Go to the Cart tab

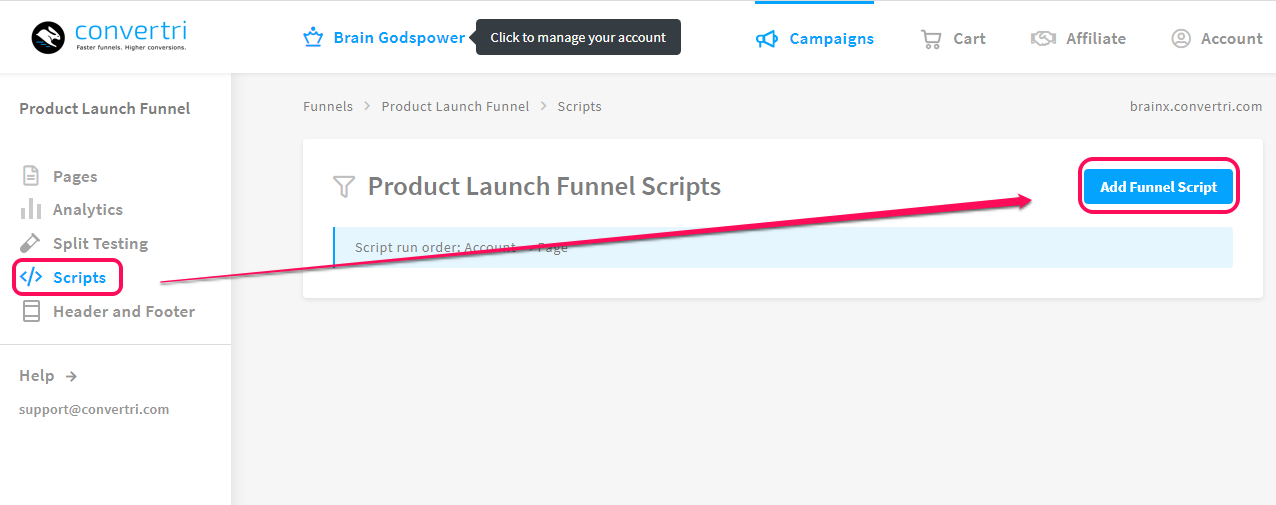coord(969,39)
